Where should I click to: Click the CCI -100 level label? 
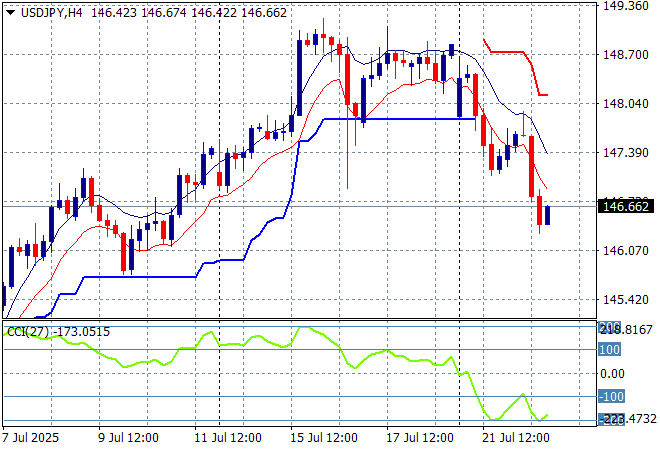[611, 397]
